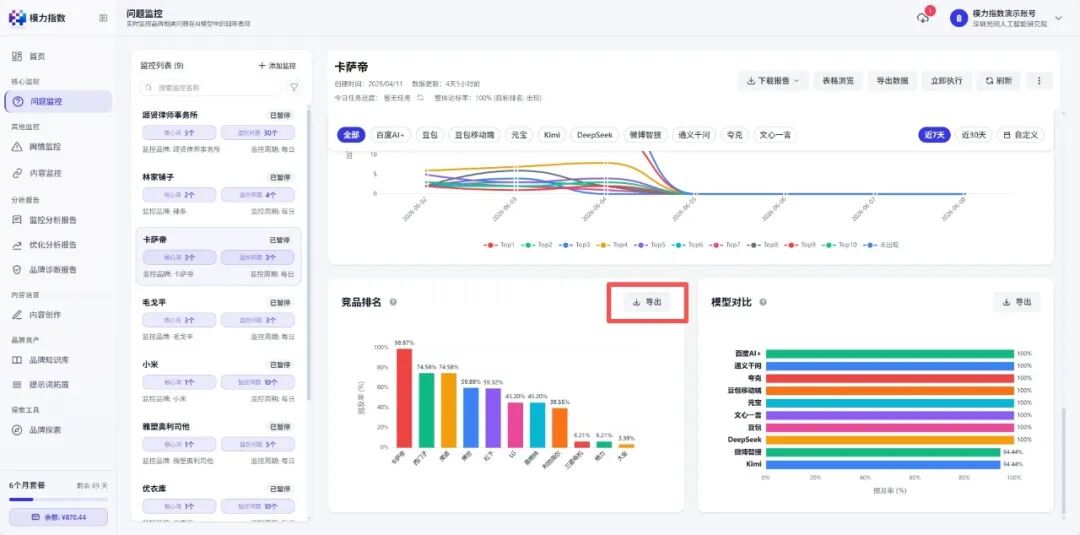Image resolution: width=1080 pixels, height=535 pixels.
Task: Select the 毛戈平 monitor card
Action: 218,320
